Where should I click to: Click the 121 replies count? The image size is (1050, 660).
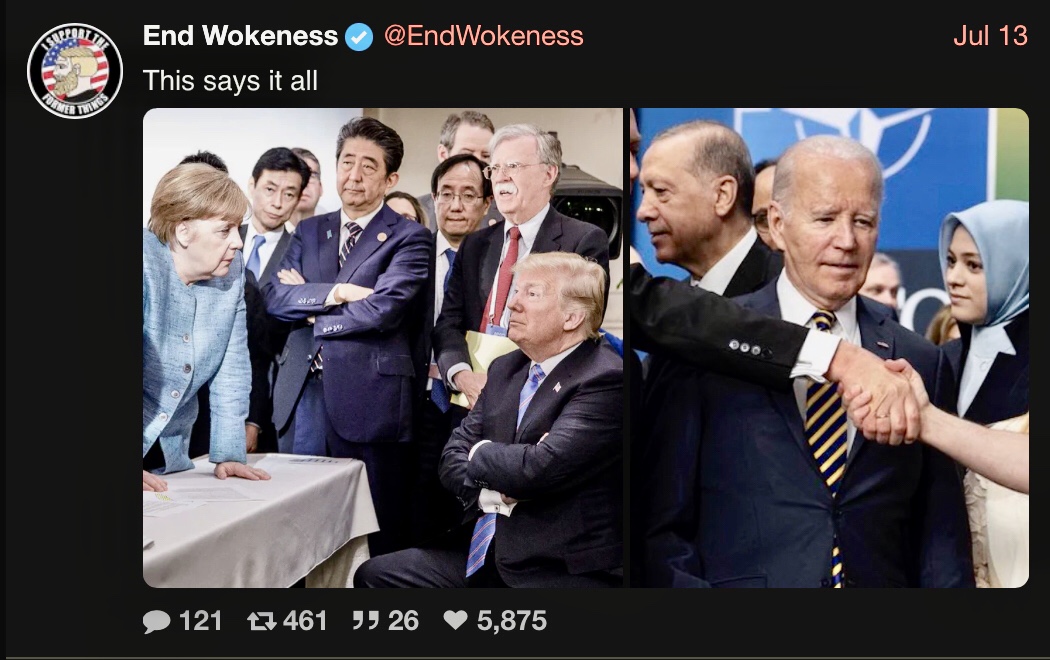200,621
